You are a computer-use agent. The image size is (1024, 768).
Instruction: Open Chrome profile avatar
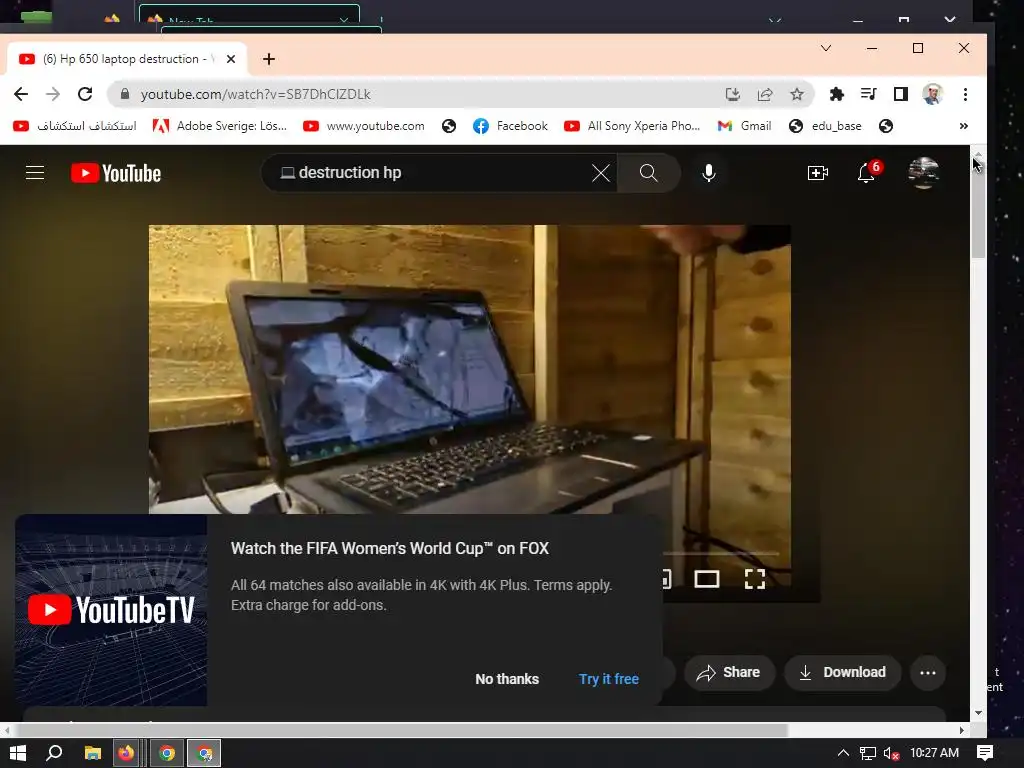[933, 94]
